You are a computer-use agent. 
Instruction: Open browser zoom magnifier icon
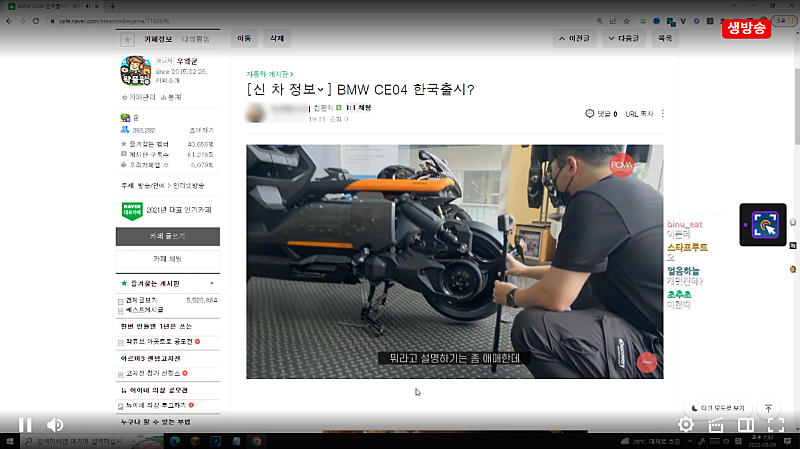point(599,21)
